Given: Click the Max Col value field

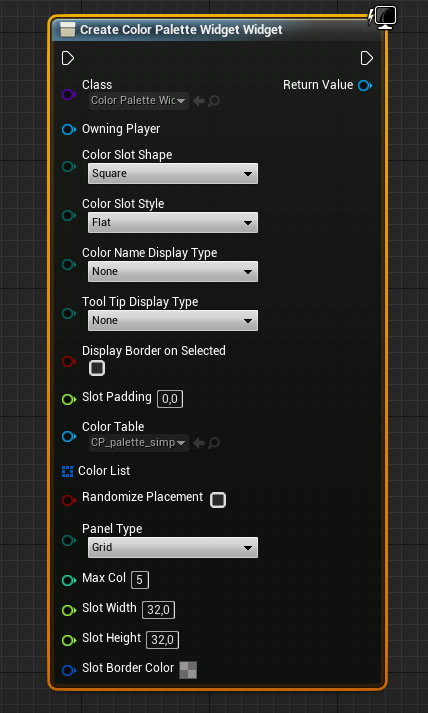Looking at the screenshot, I should (140, 580).
